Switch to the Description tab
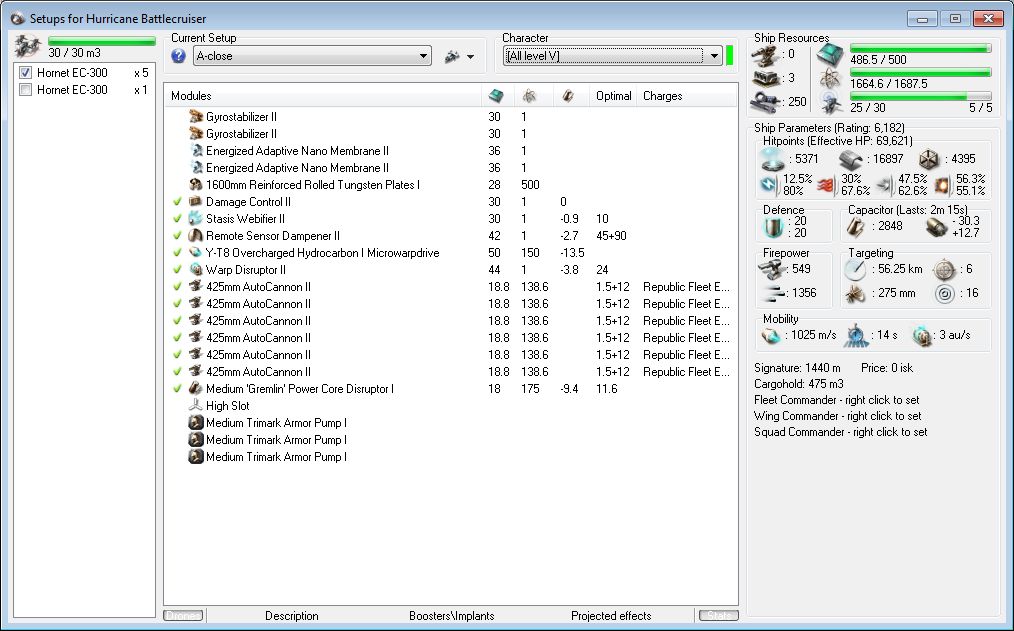Image resolution: width=1014 pixels, height=631 pixels. coord(292,615)
